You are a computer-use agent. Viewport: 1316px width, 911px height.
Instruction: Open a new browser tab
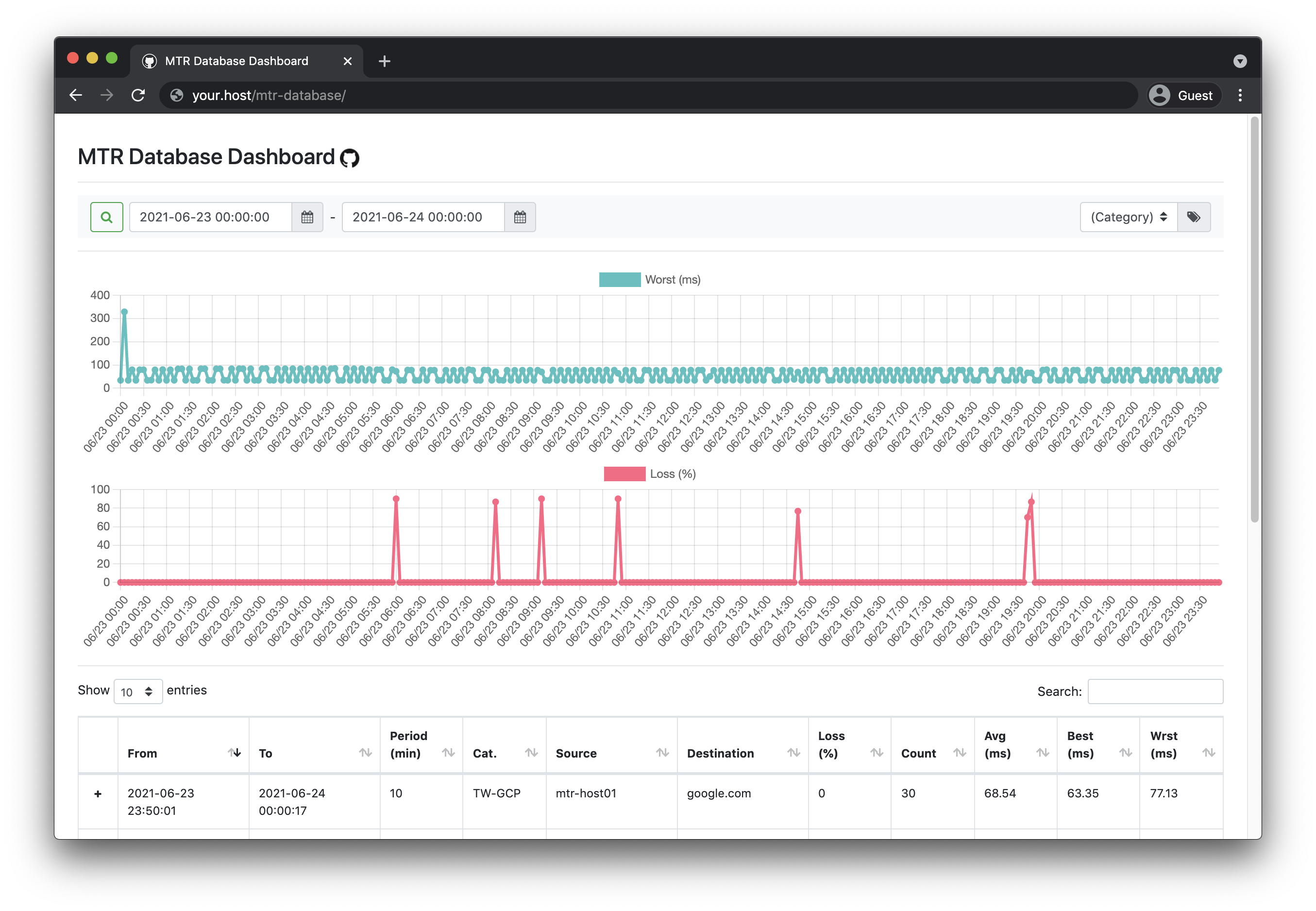[x=384, y=61]
